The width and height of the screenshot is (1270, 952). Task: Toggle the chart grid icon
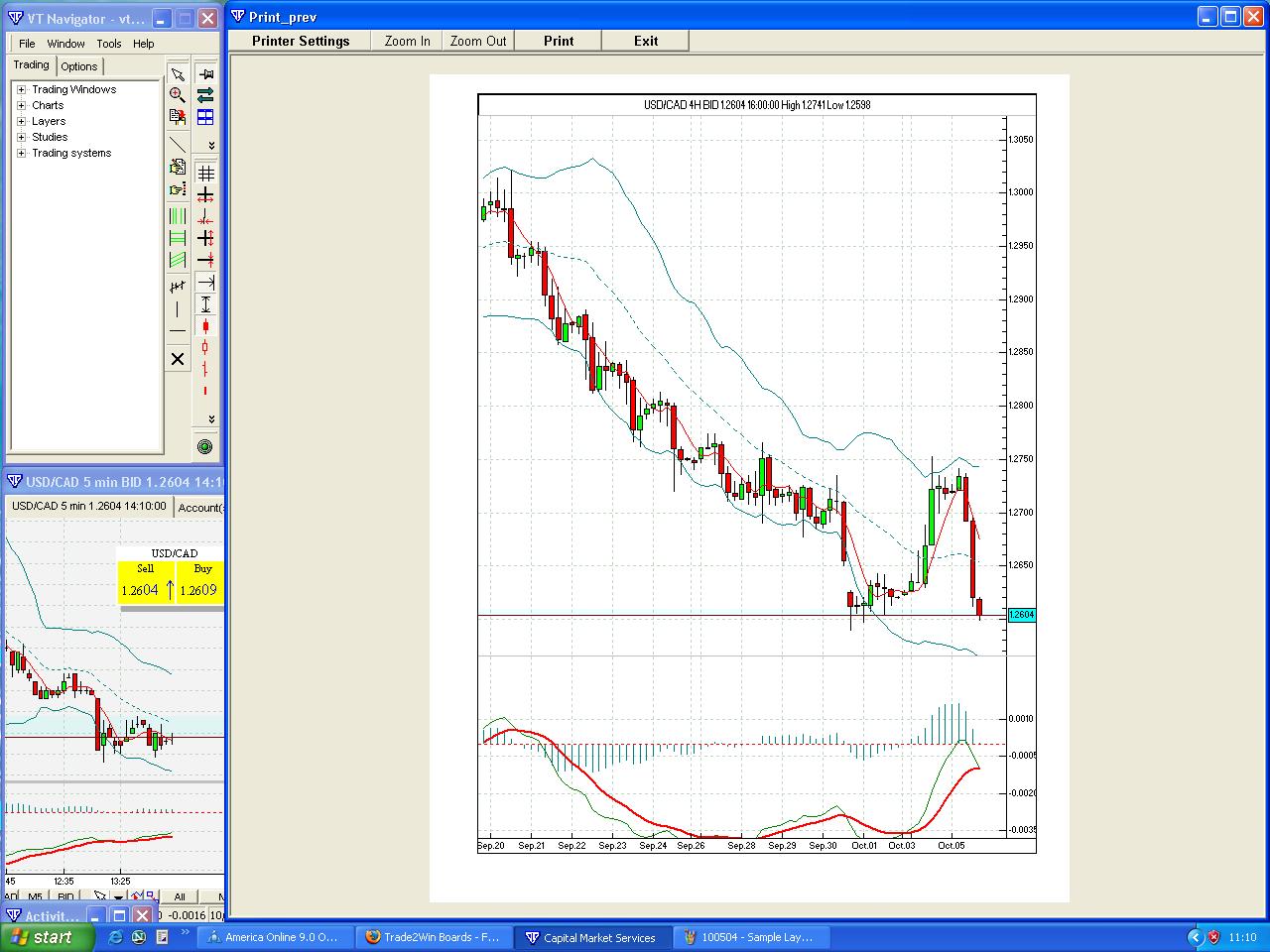tap(205, 174)
